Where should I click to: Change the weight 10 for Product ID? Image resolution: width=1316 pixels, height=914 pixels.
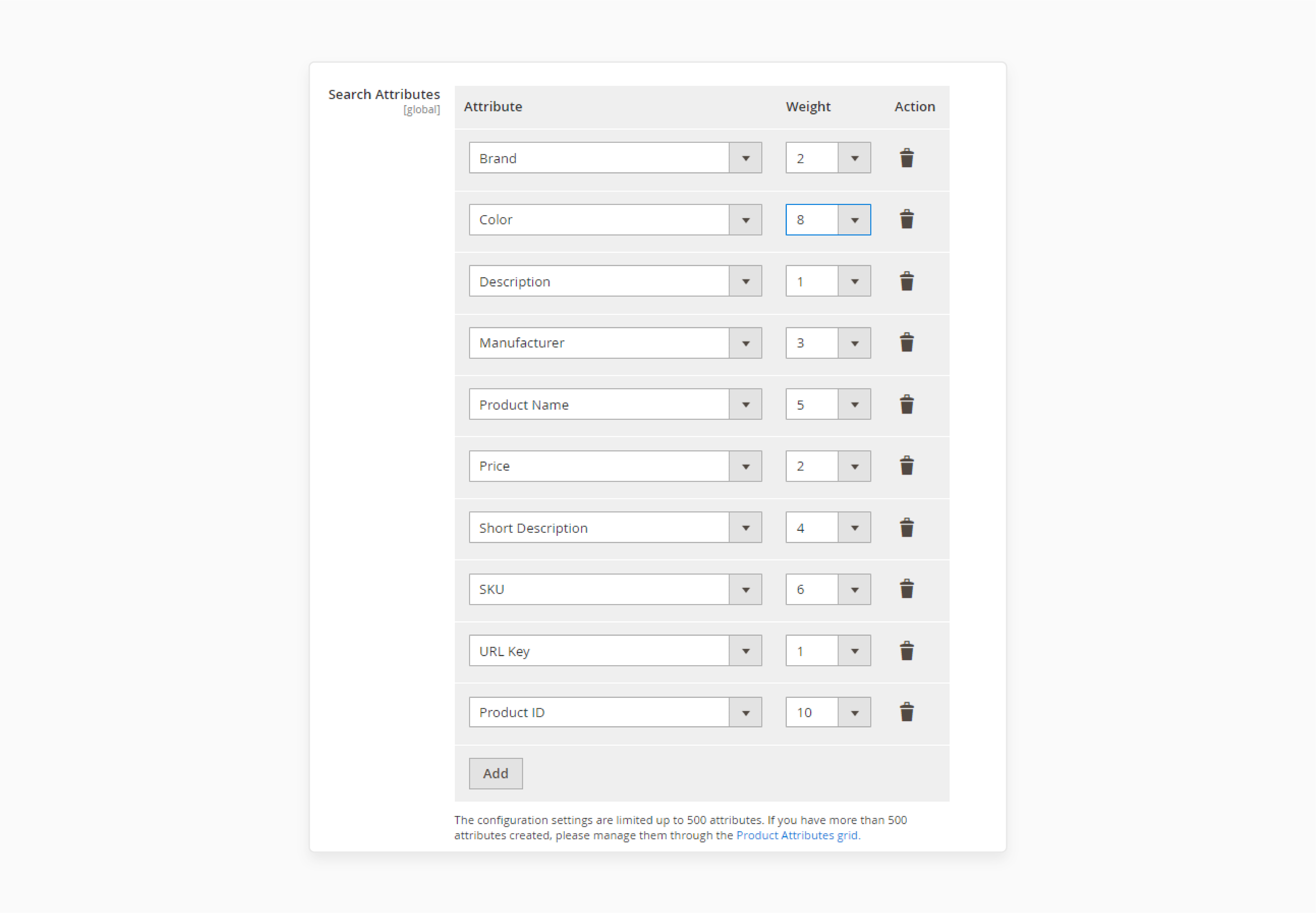coord(828,712)
